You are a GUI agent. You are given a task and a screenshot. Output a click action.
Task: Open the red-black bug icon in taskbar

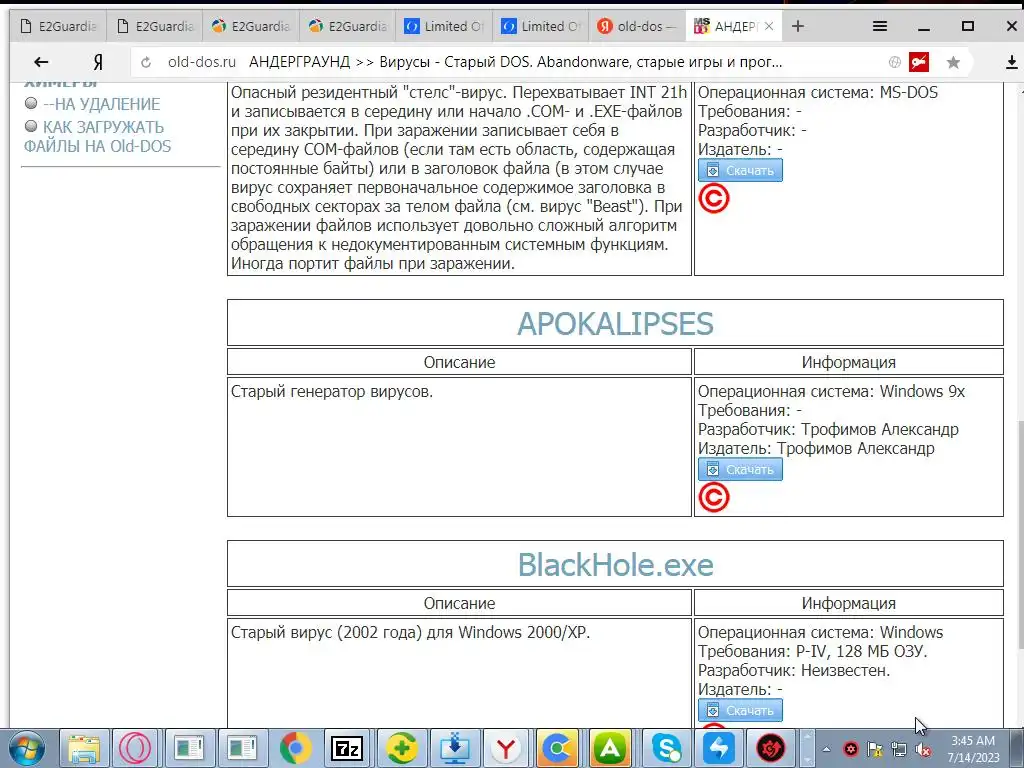point(771,748)
